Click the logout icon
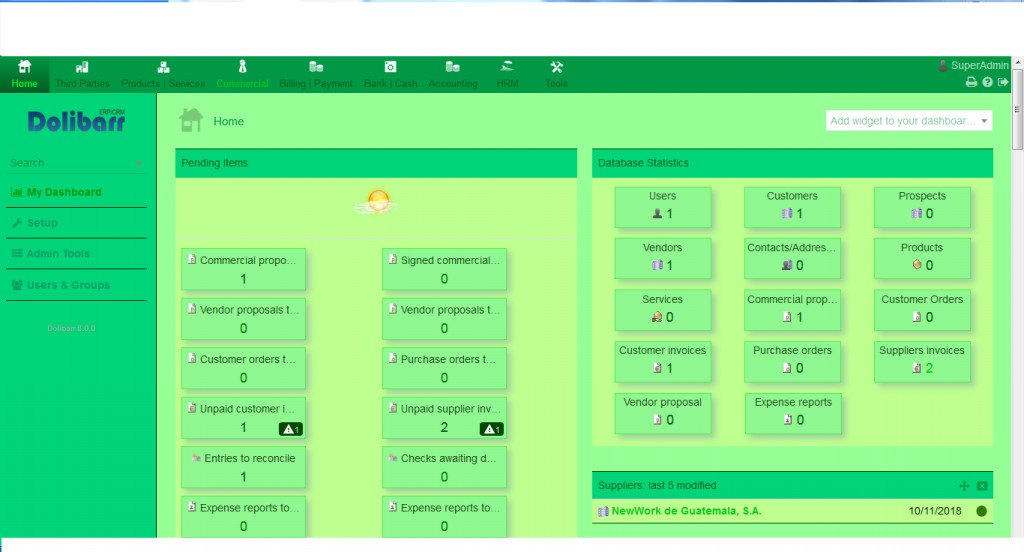1024x552 pixels. (x=1003, y=82)
